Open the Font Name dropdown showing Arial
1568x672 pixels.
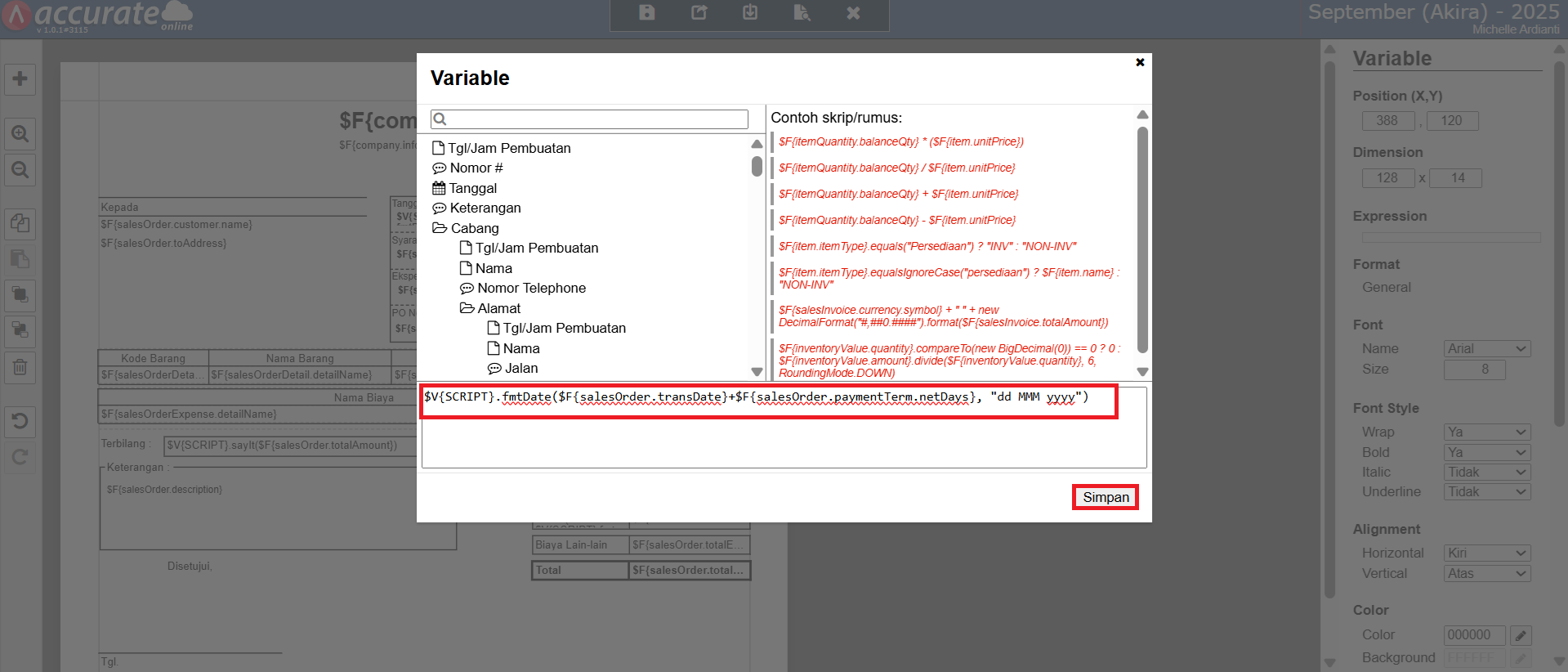click(x=1486, y=349)
